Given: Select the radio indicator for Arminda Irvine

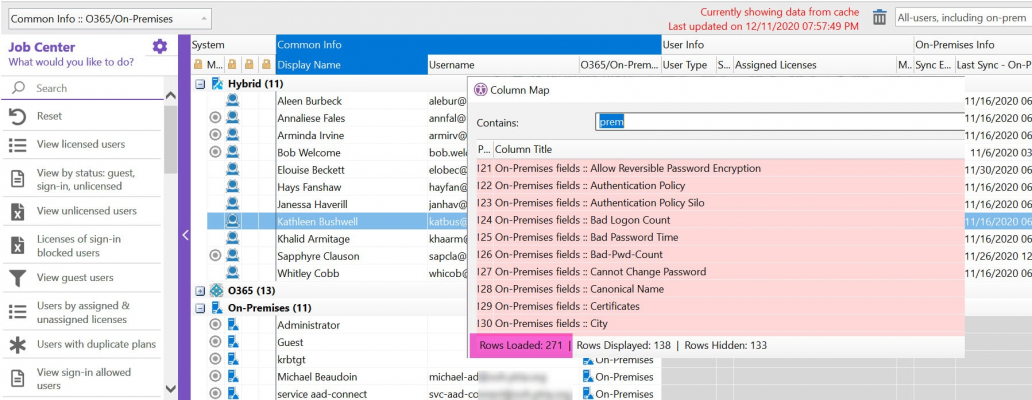Looking at the screenshot, I should click(x=215, y=136).
